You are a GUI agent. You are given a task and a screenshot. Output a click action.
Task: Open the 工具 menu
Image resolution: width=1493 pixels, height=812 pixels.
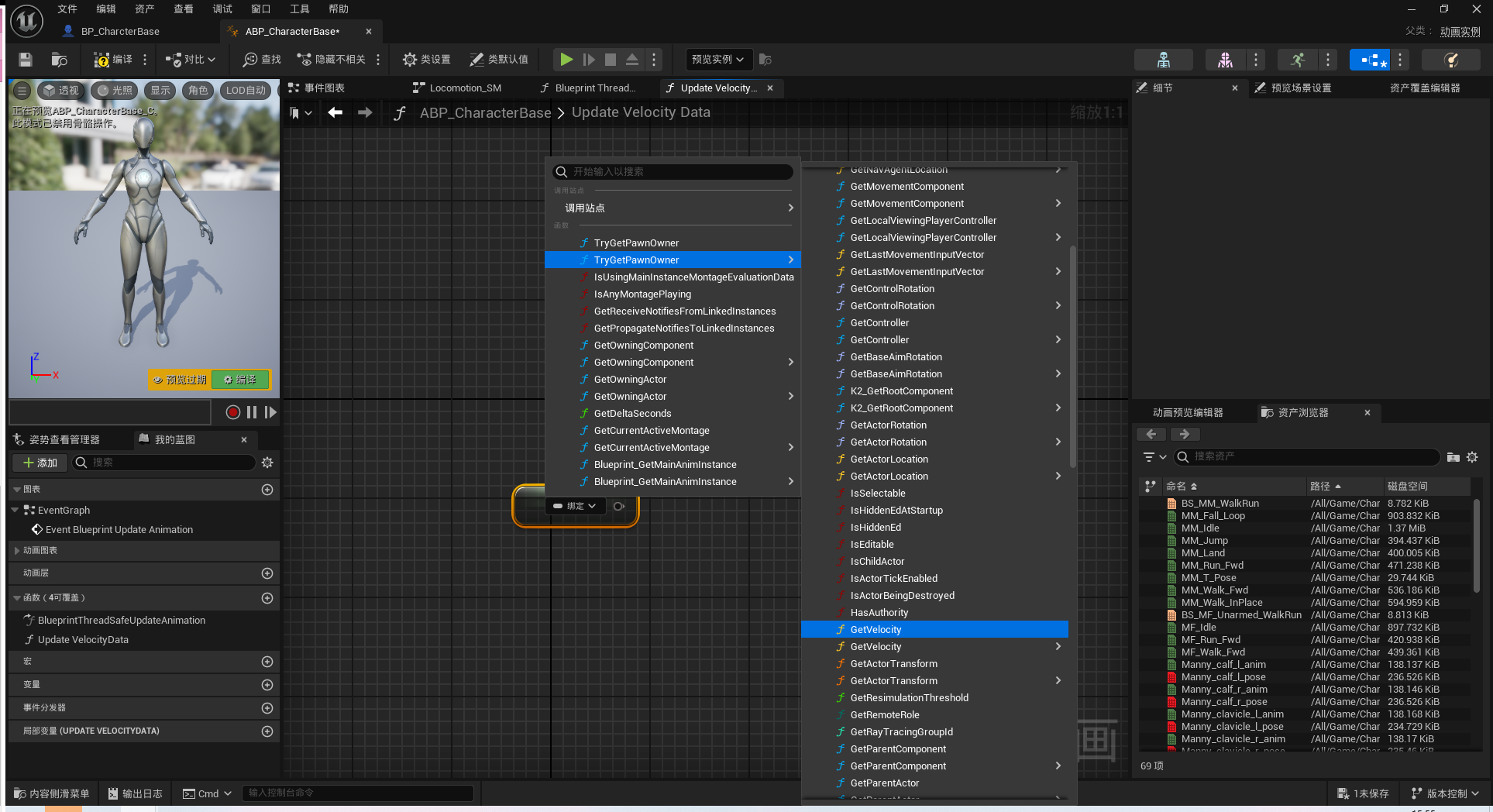click(300, 9)
